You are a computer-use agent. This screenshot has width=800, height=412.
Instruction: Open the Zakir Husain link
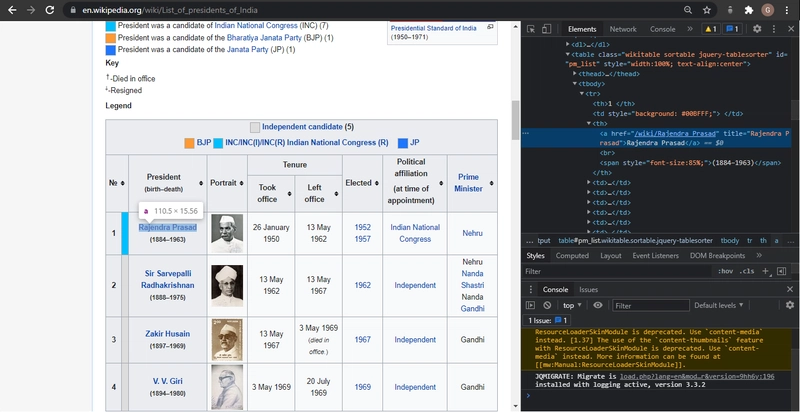[x=167, y=333]
